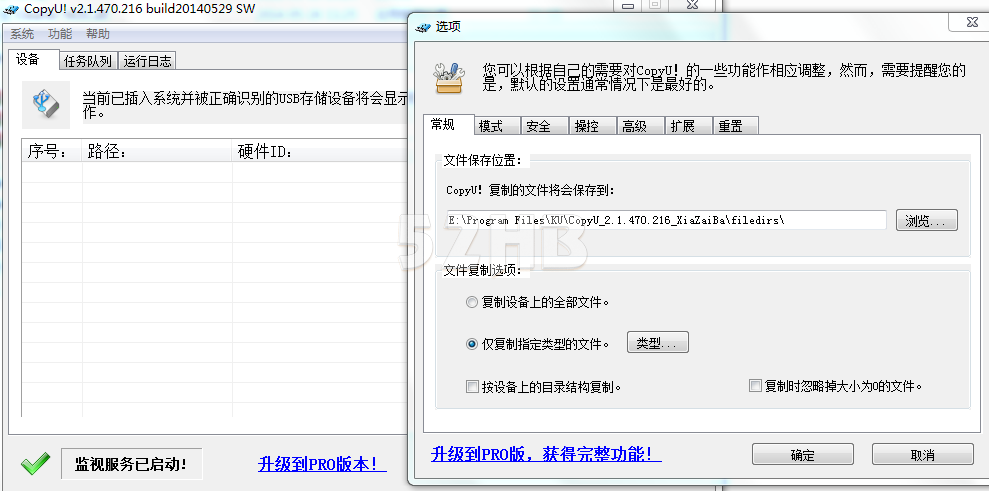Click the toolbox icon in the 选项 dialog
This screenshot has height=491, width=989.
tap(449, 77)
